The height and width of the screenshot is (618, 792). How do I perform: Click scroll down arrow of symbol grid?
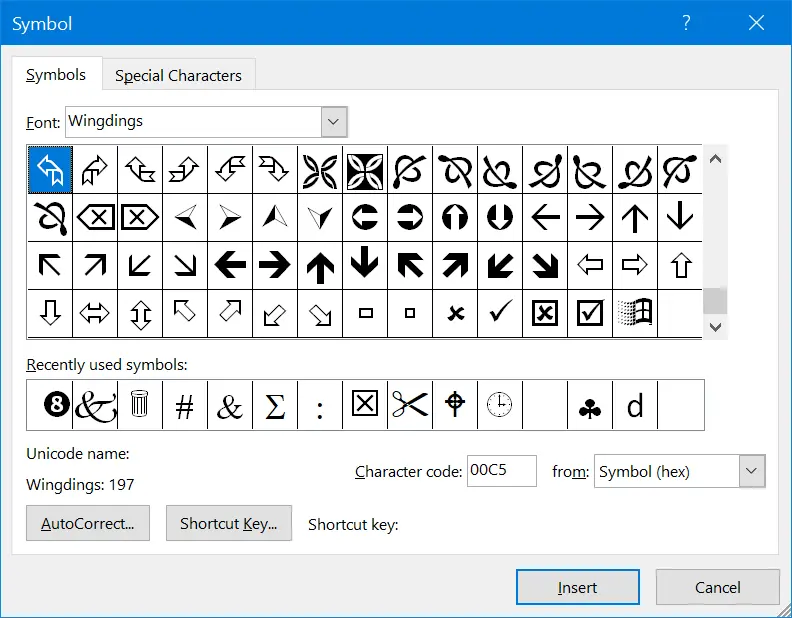pos(715,327)
